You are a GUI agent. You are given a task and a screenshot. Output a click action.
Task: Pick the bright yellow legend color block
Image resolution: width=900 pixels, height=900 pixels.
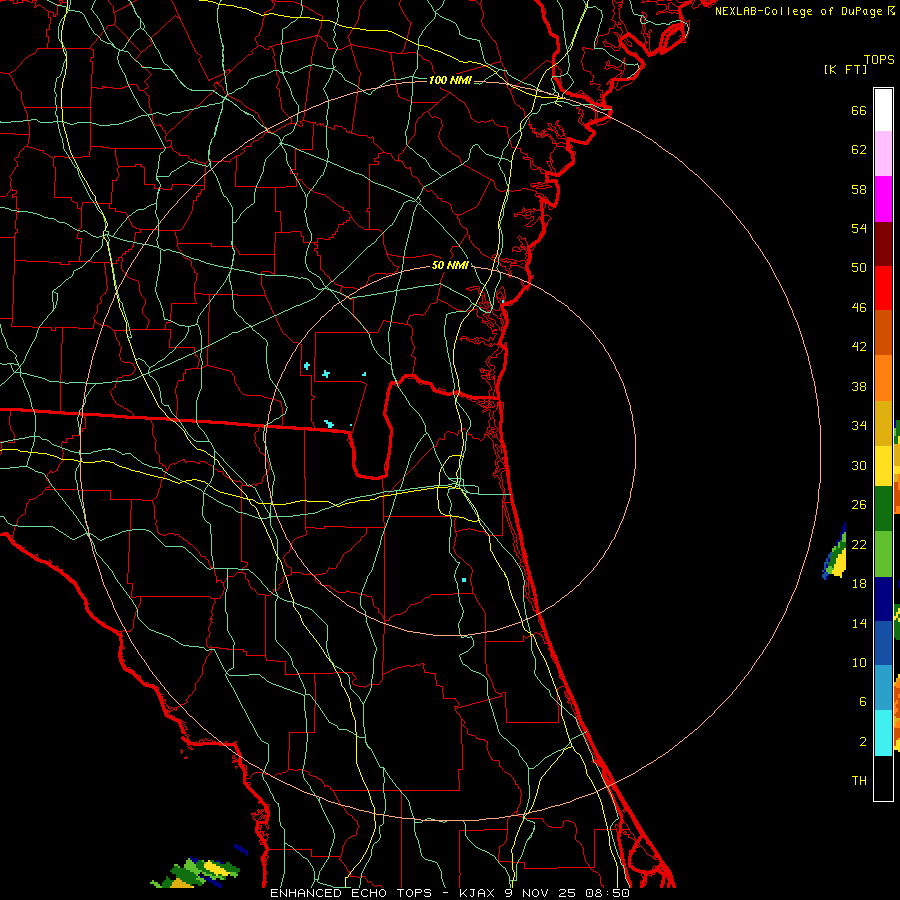pos(883,466)
